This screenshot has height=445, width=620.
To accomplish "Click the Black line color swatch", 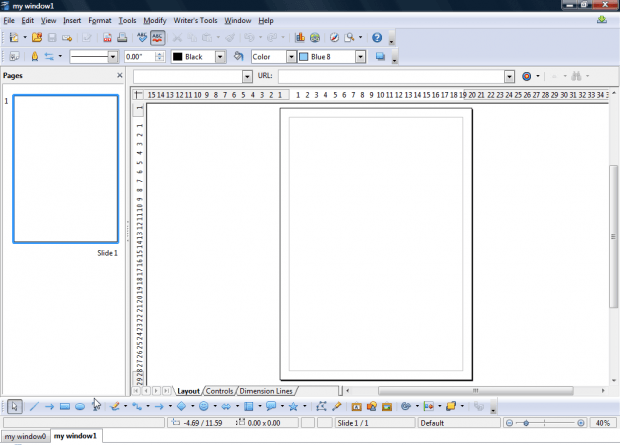I will (x=178, y=57).
